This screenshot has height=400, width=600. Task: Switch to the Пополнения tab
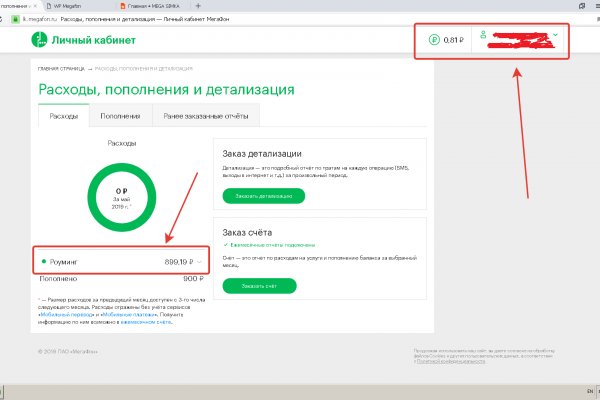(x=119, y=117)
